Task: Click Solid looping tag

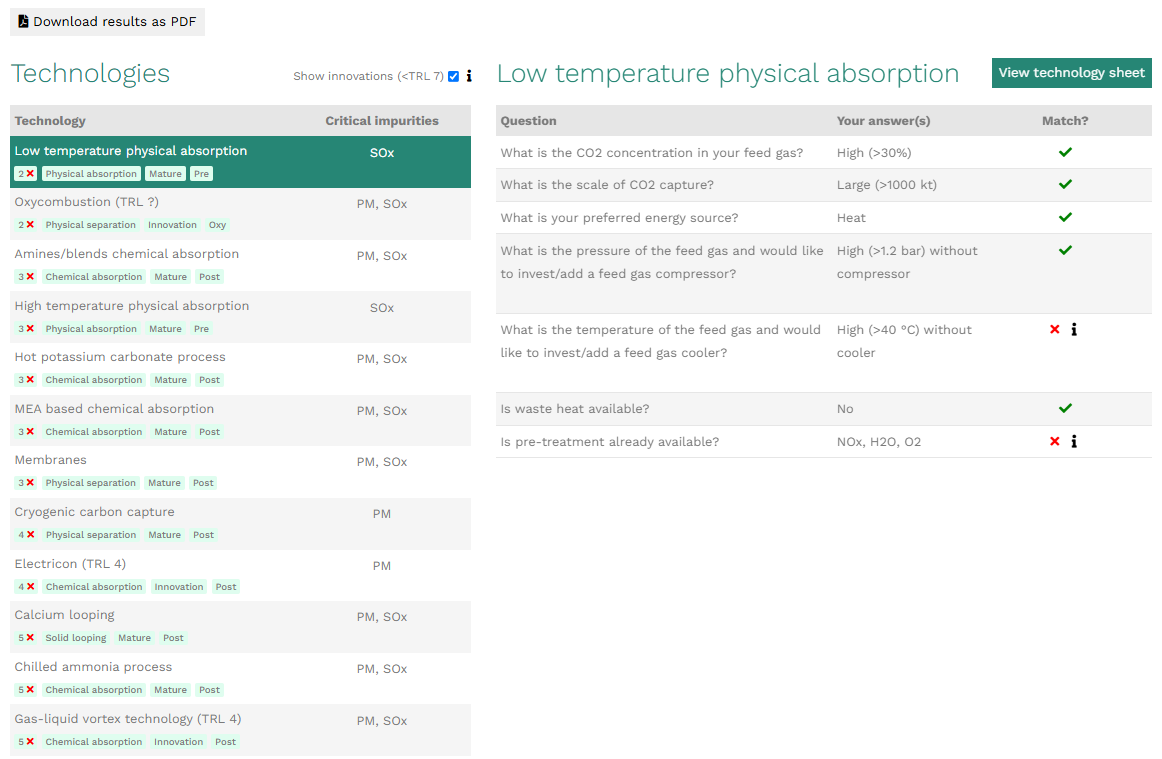Action: coord(76,638)
